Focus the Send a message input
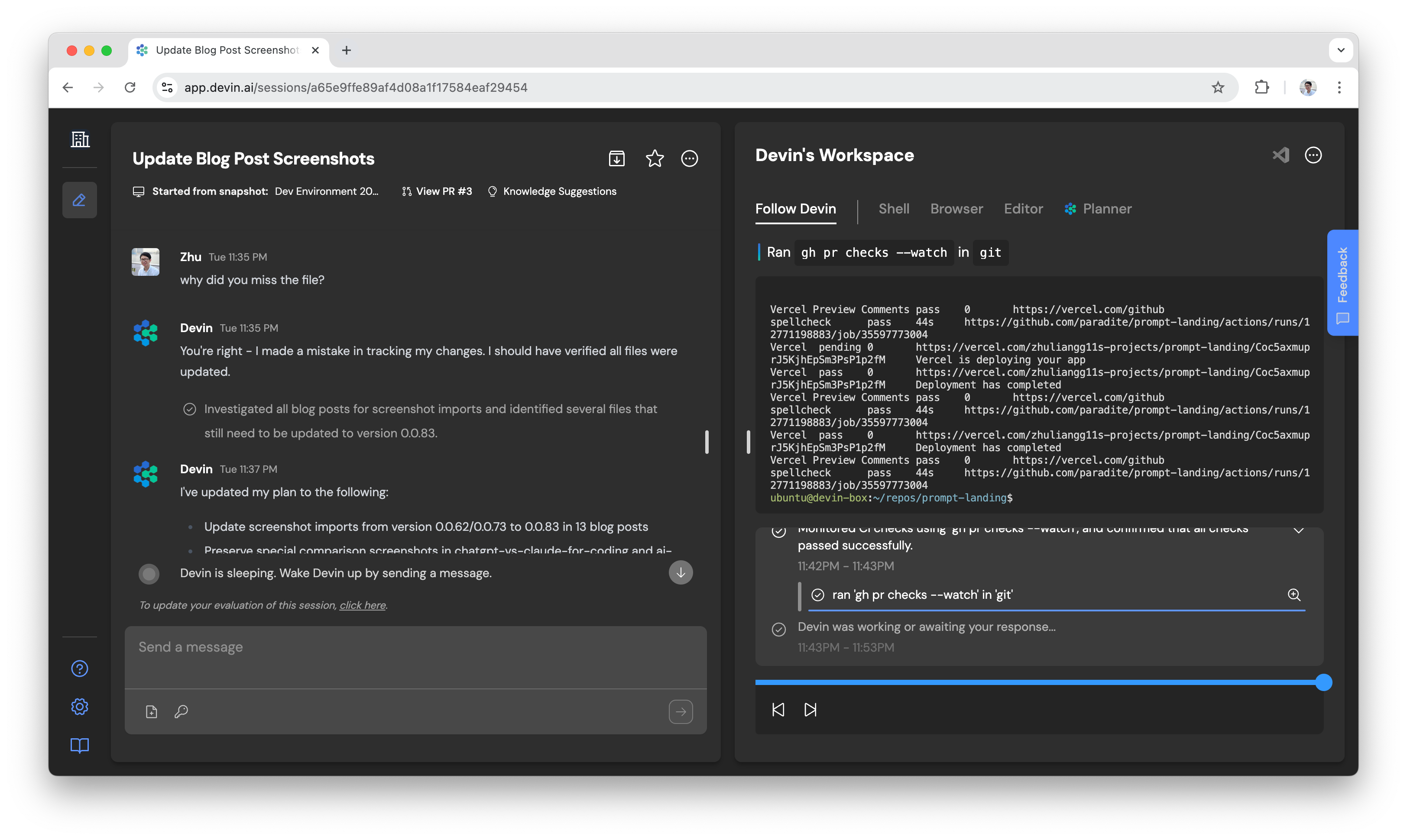 (x=415, y=657)
